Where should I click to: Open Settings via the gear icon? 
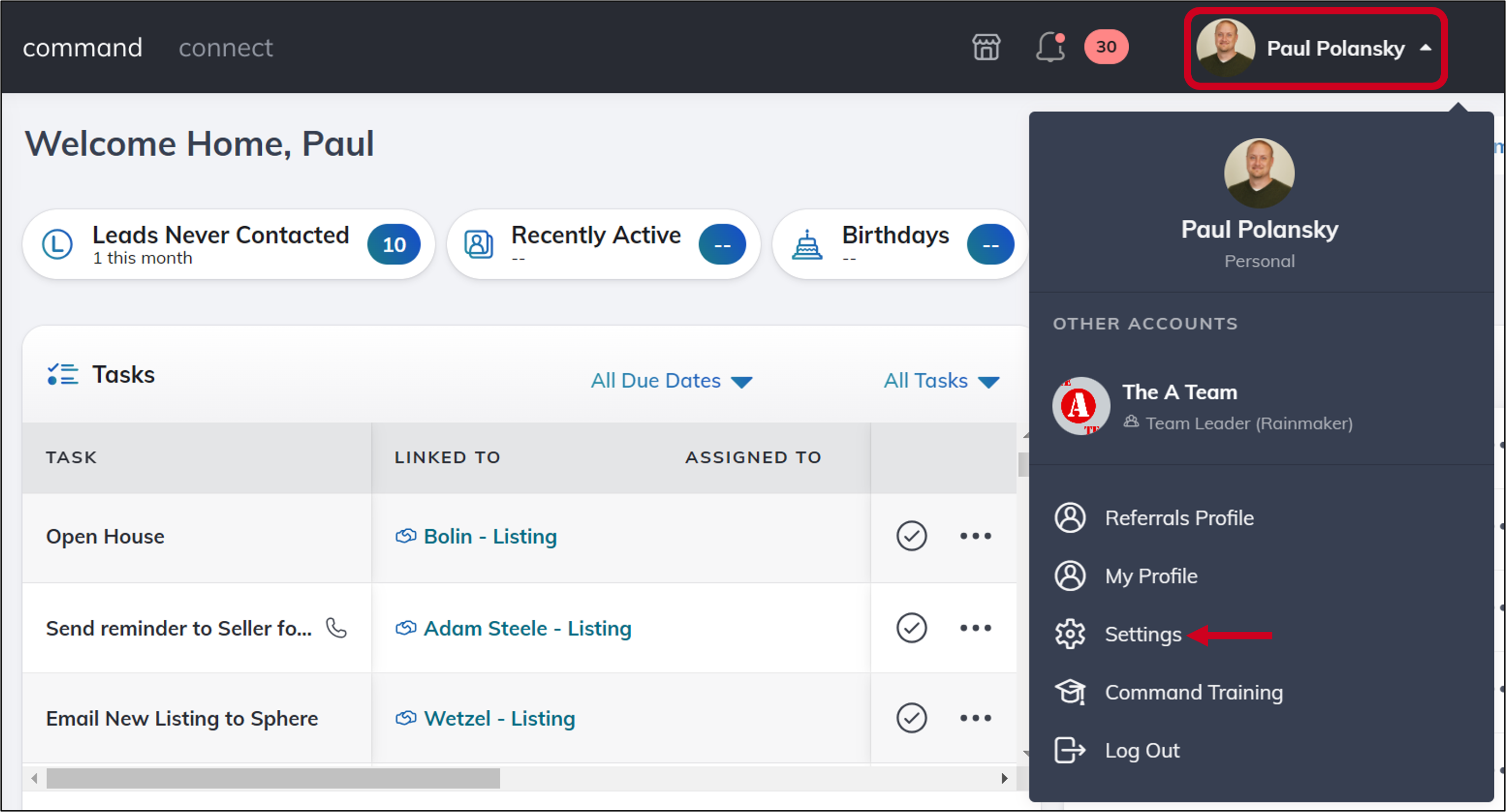[x=1070, y=633]
